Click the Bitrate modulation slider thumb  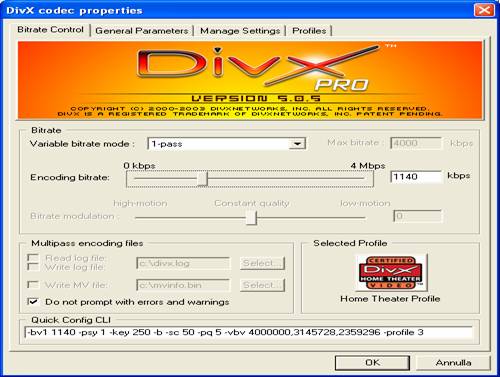[x=252, y=218]
